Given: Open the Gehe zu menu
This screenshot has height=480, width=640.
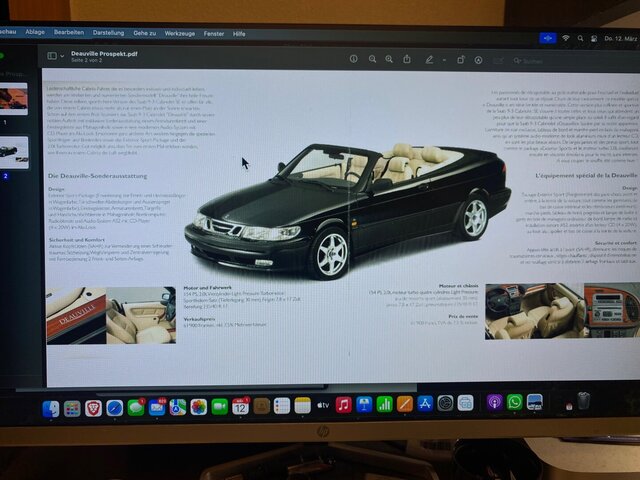Looking at the screenshot, I should [144, 33].
